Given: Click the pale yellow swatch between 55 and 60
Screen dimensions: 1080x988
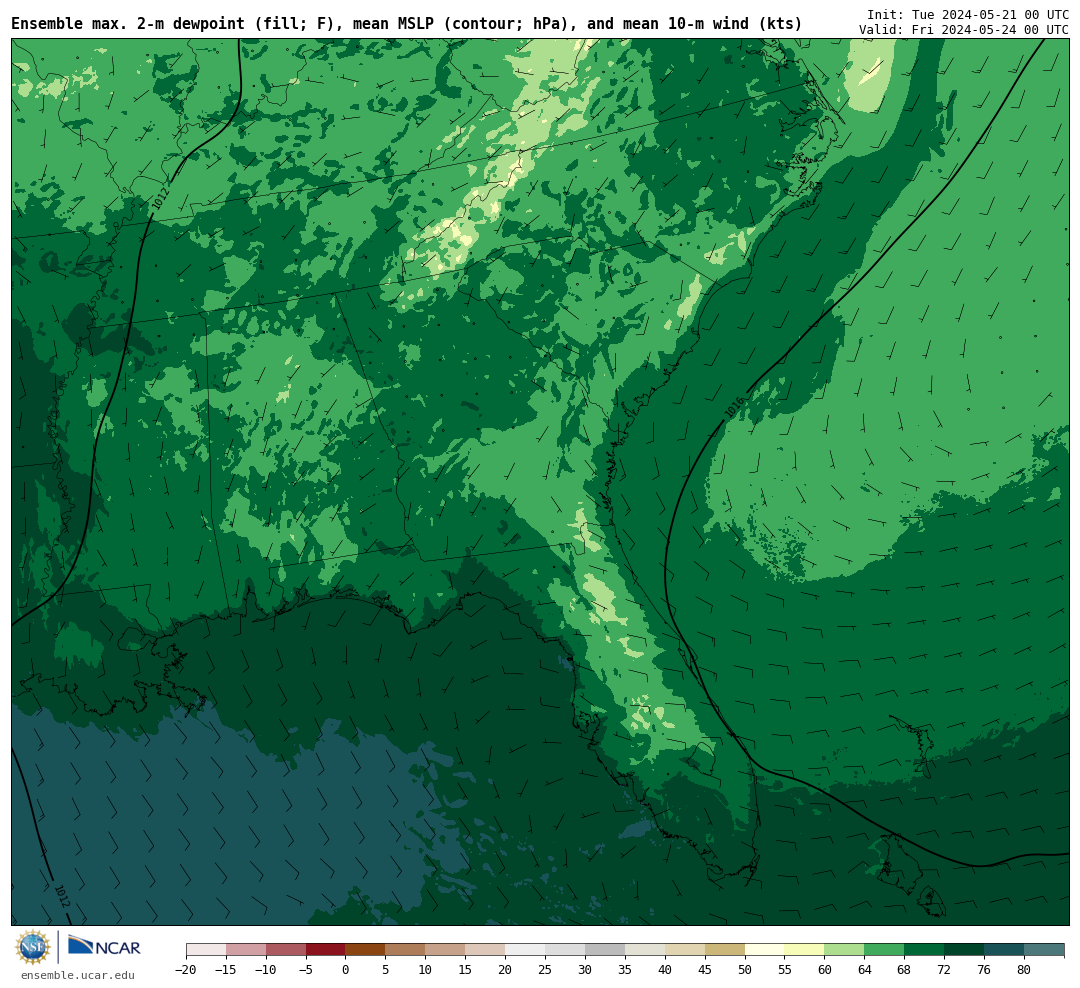Looking at the screenshot, I should 804,950.
